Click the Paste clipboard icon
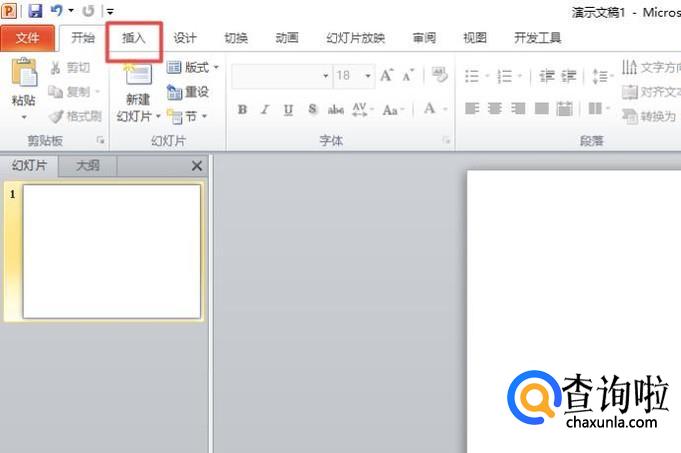Screen dimensions: 681x453 tap(23, 75)
